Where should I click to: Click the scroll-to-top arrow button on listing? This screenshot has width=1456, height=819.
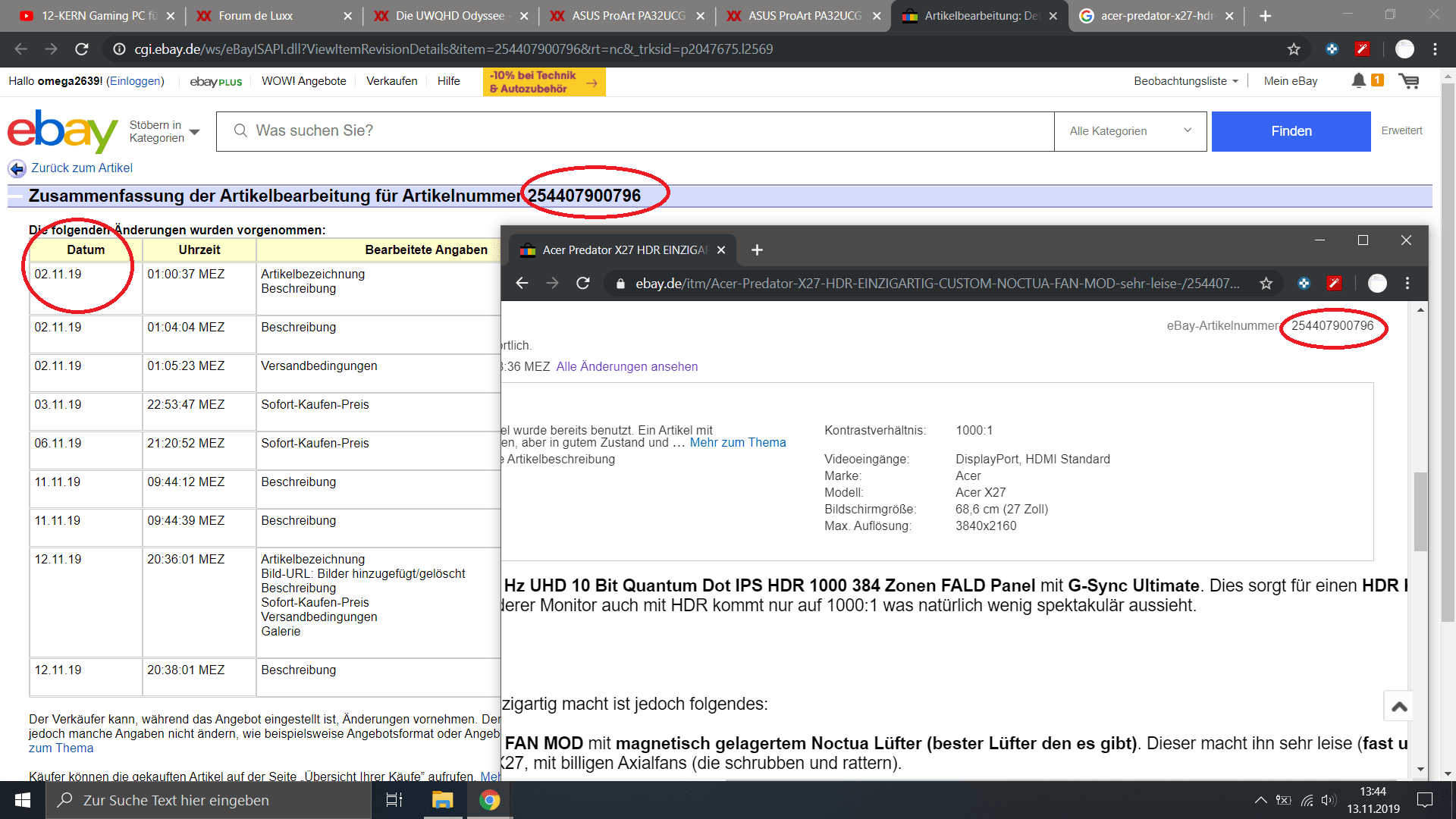[1399, 706]
